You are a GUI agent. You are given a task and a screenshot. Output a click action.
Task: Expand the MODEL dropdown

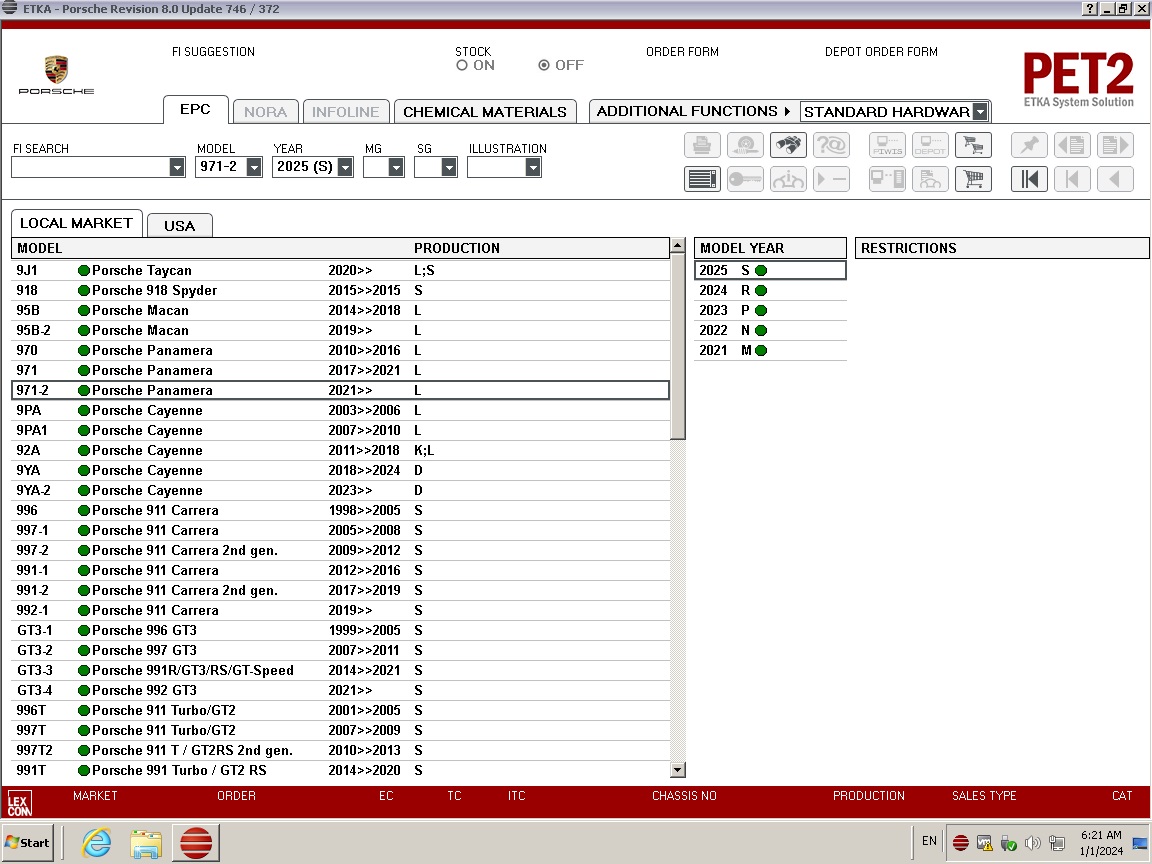pos(253,168)
